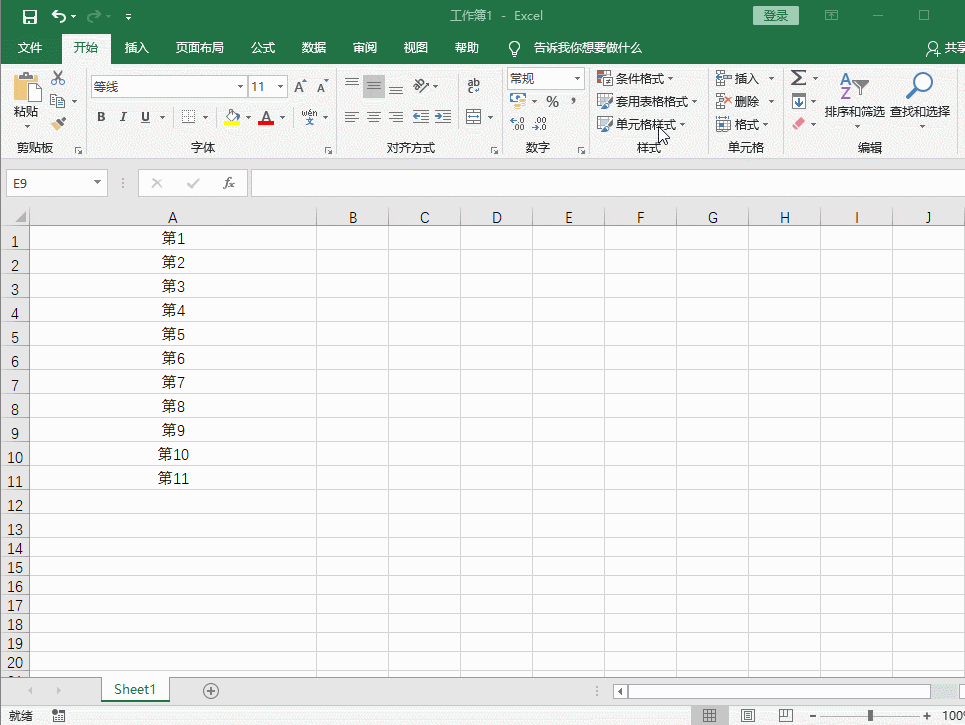
Task: Expand the Name Box dropdown arrow
Action: 97,183
